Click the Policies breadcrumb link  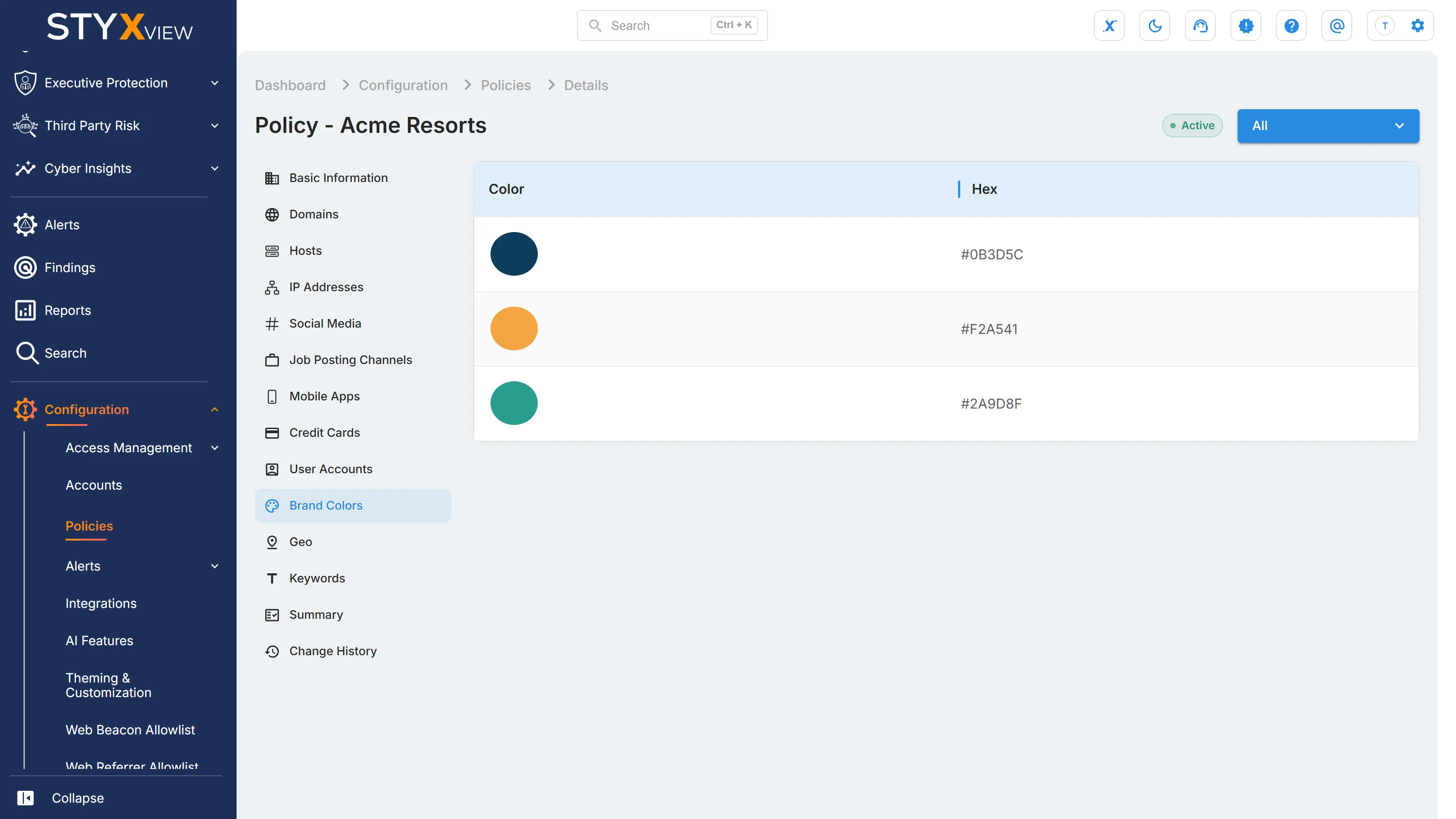(x=506, y=86)
